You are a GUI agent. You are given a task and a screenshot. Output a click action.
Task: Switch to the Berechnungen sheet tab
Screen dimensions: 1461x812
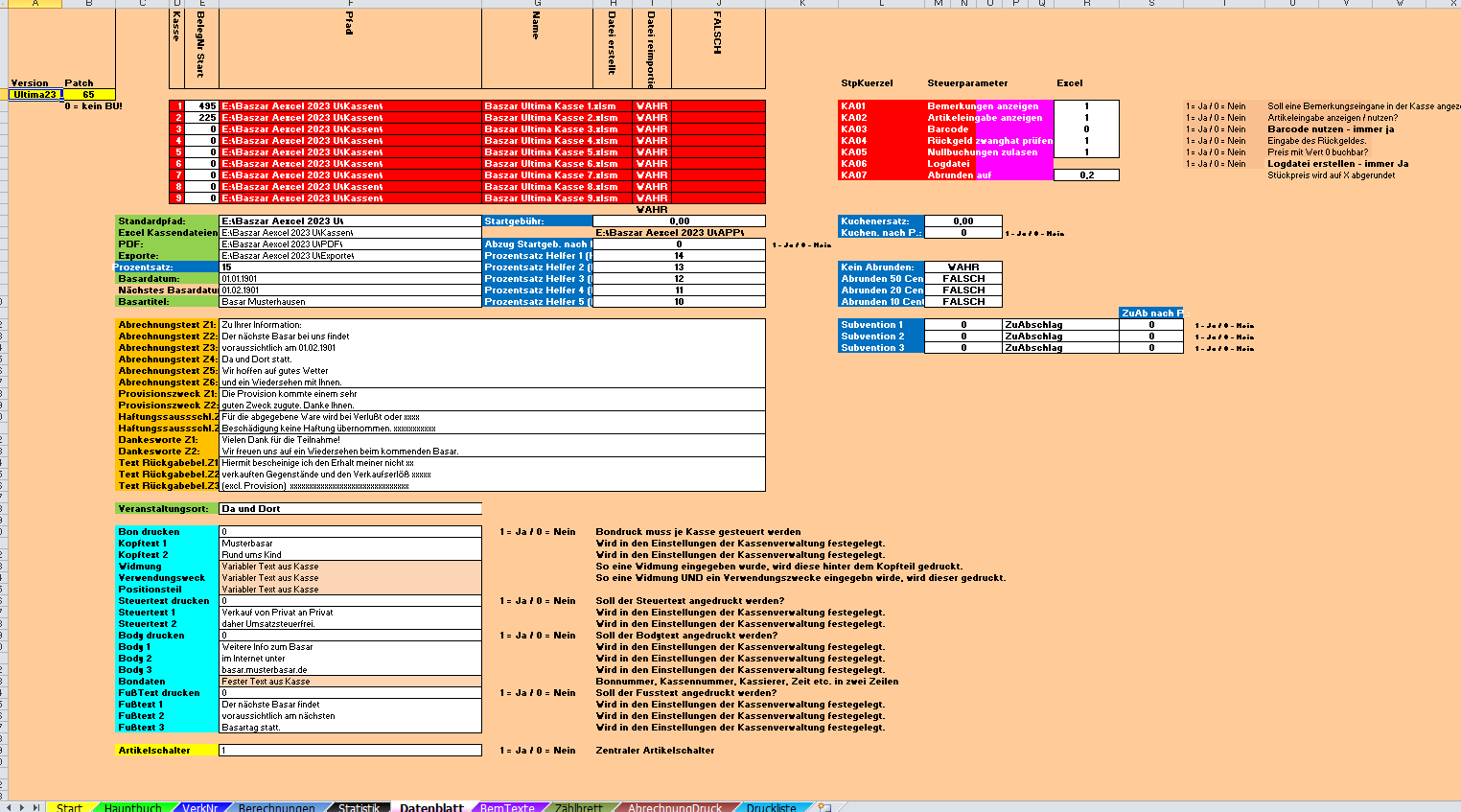[276, 808]
